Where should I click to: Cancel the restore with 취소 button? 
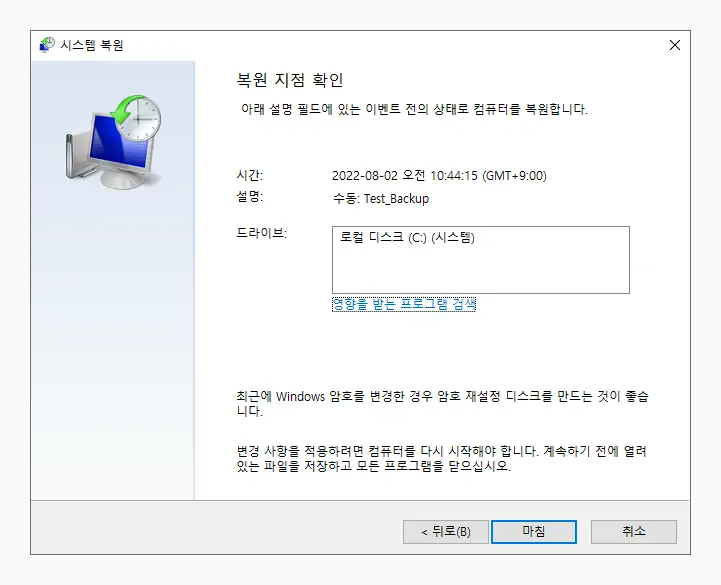click(x=634, y=532)
